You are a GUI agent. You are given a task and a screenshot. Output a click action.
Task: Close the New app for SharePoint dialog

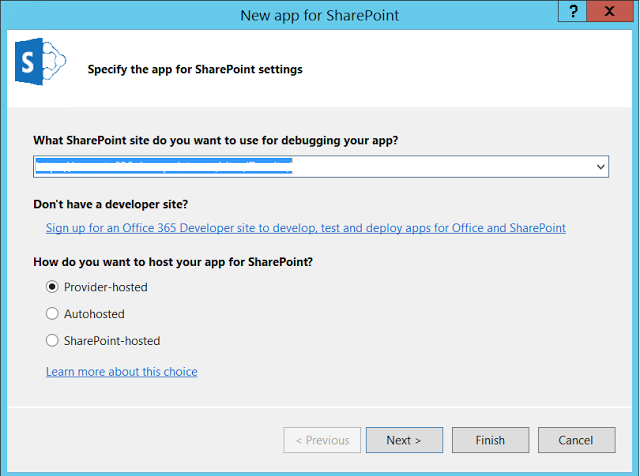tap(609, 11)
